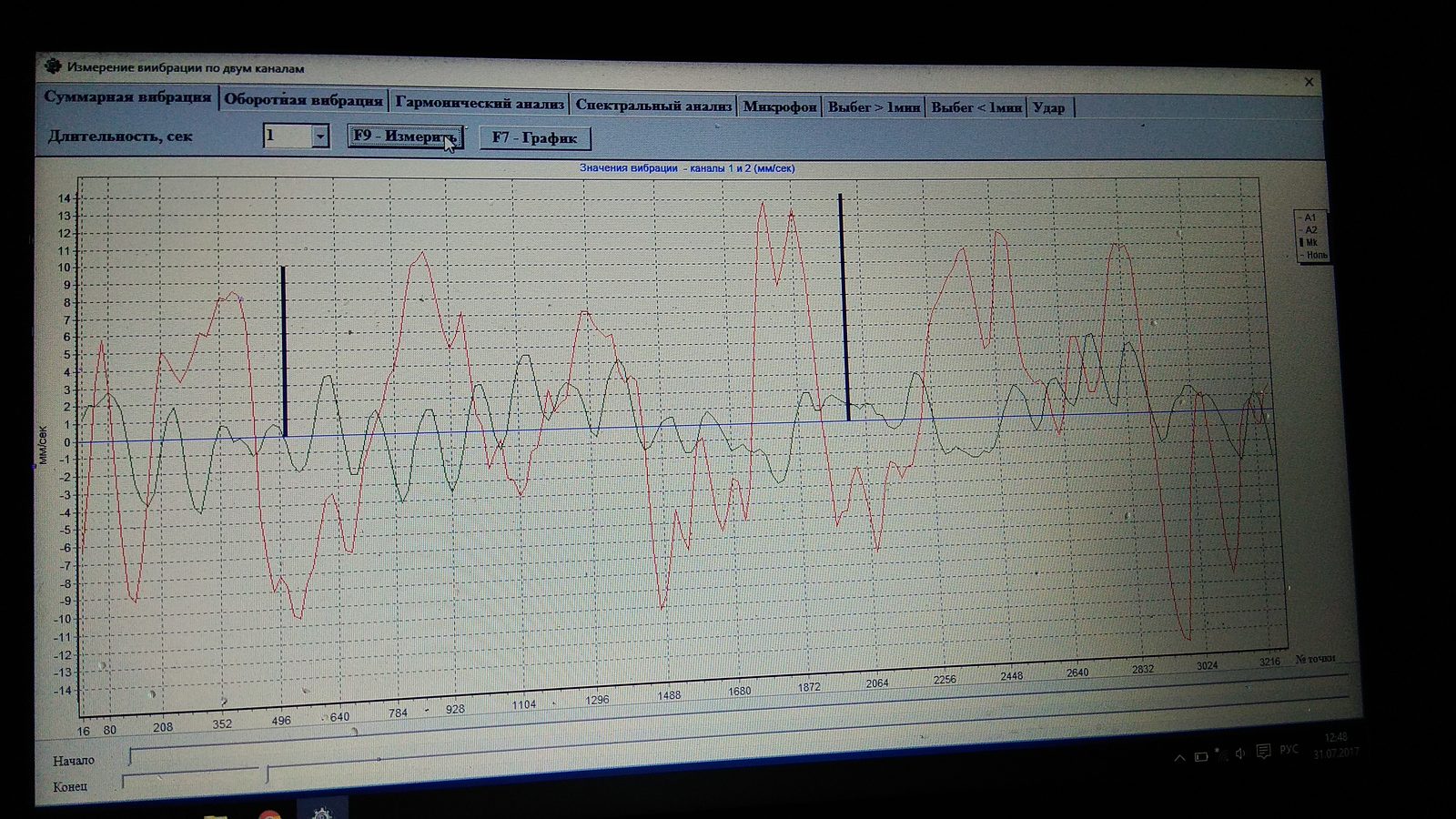Viewport: 1456px width, 819px height.
Task: Click the Ноль legend entry
Action: 1313,256
